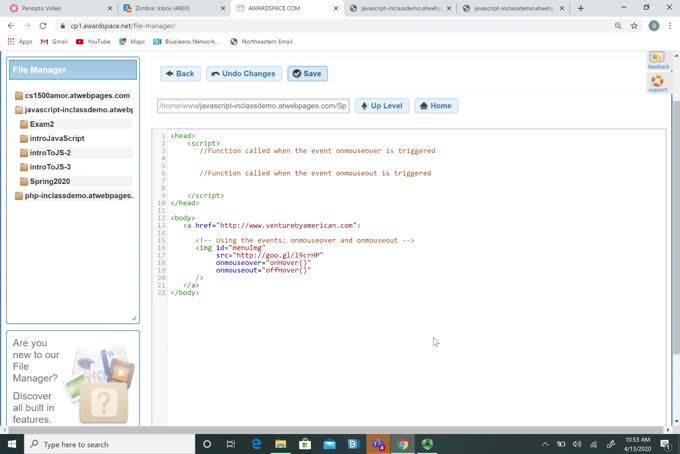Navigate Up Level in file manager

[382, 106]
